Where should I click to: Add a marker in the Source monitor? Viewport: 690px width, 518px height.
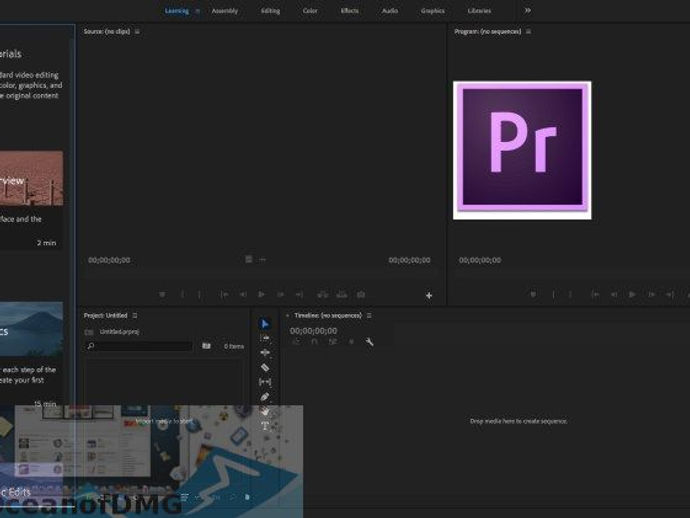[x=162, y=294]
